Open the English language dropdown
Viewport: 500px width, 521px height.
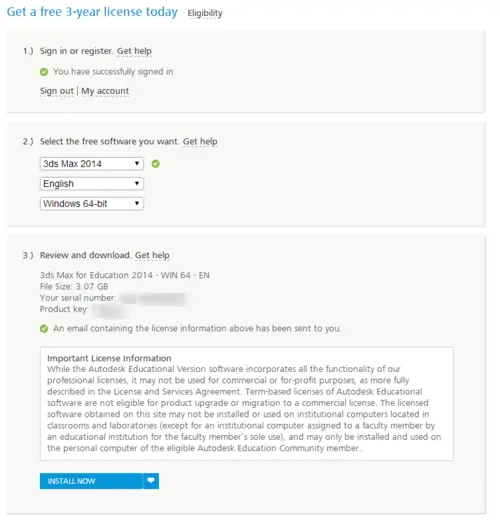click(x=92, y=184)
